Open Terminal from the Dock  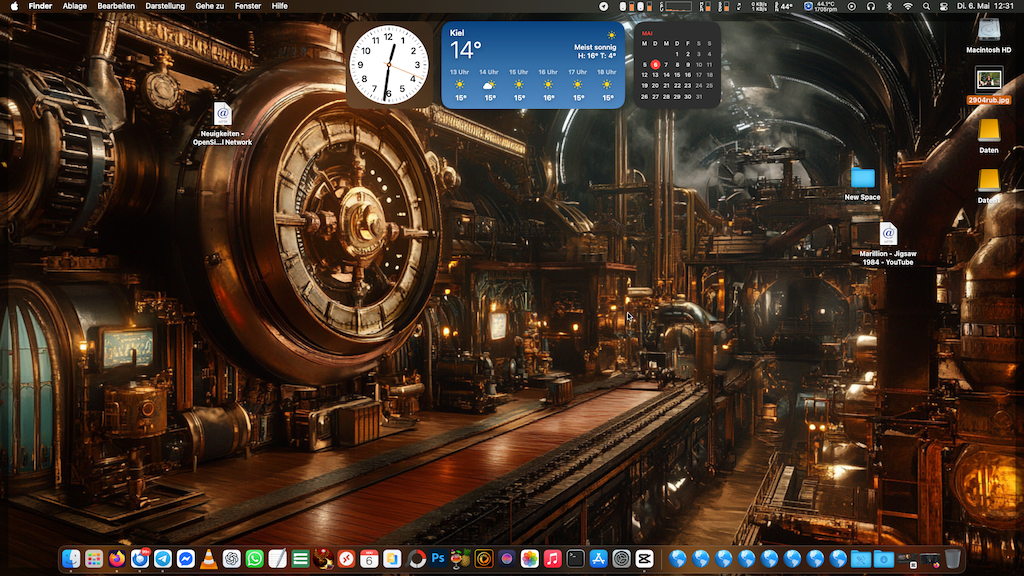[x=575, y=559]
